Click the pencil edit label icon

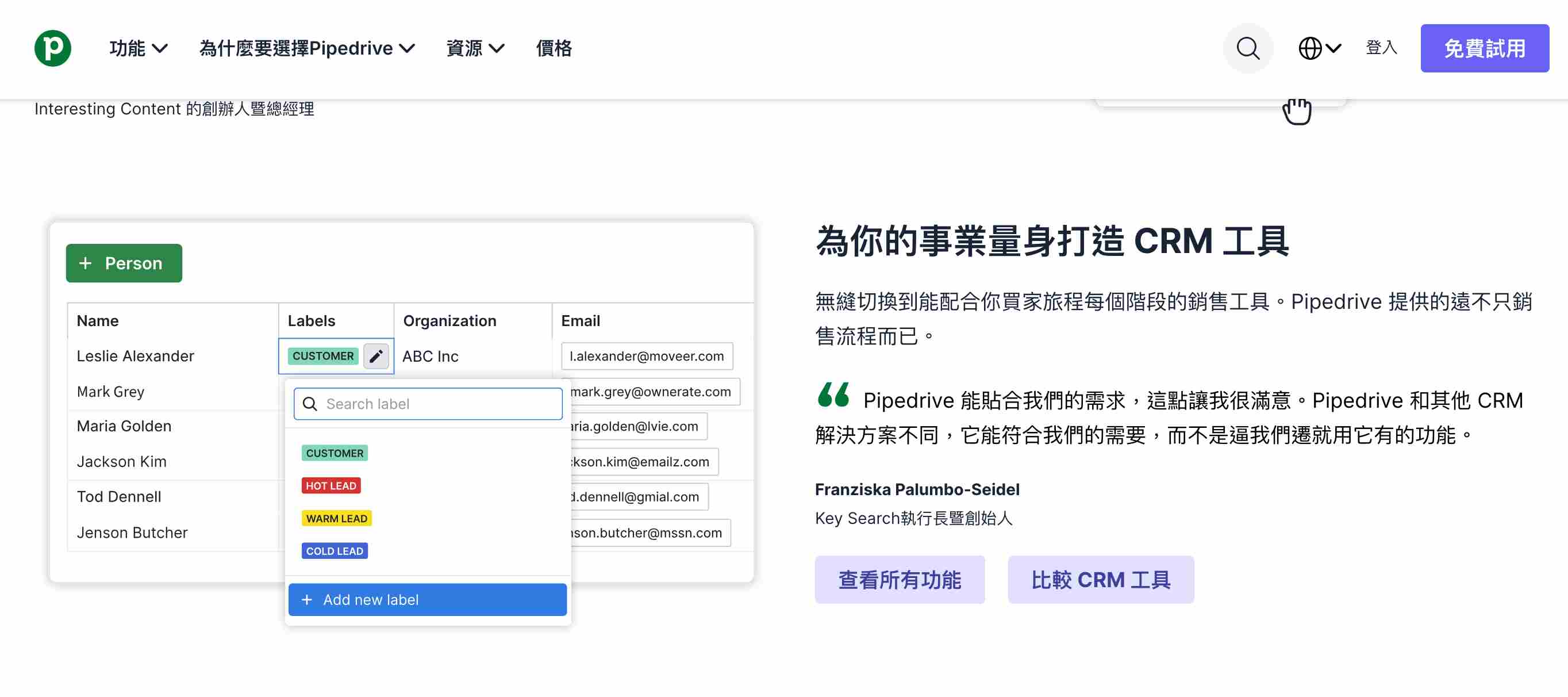[x=376, y=356]
